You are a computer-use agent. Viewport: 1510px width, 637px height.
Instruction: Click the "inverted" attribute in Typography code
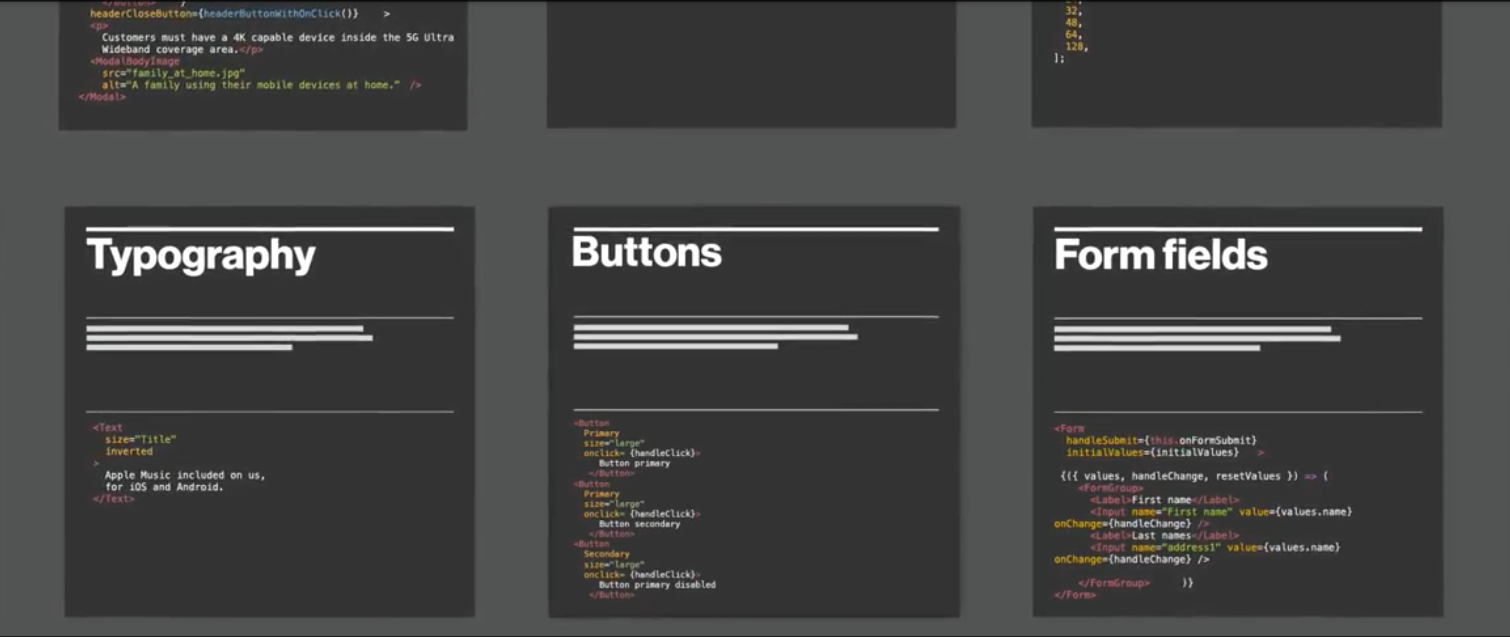[129, 451]
